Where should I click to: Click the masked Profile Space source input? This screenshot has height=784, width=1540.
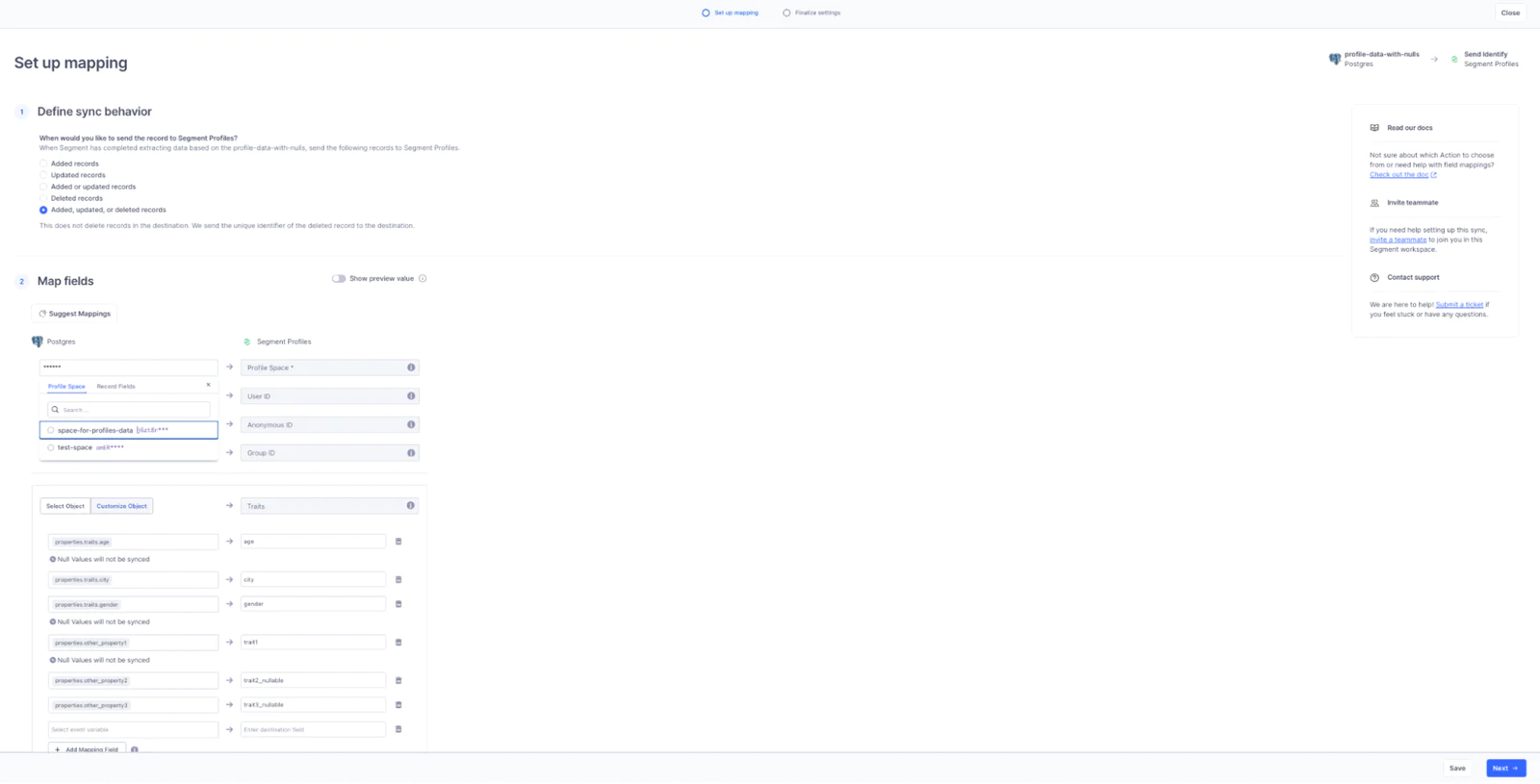(x=128, y=367)
